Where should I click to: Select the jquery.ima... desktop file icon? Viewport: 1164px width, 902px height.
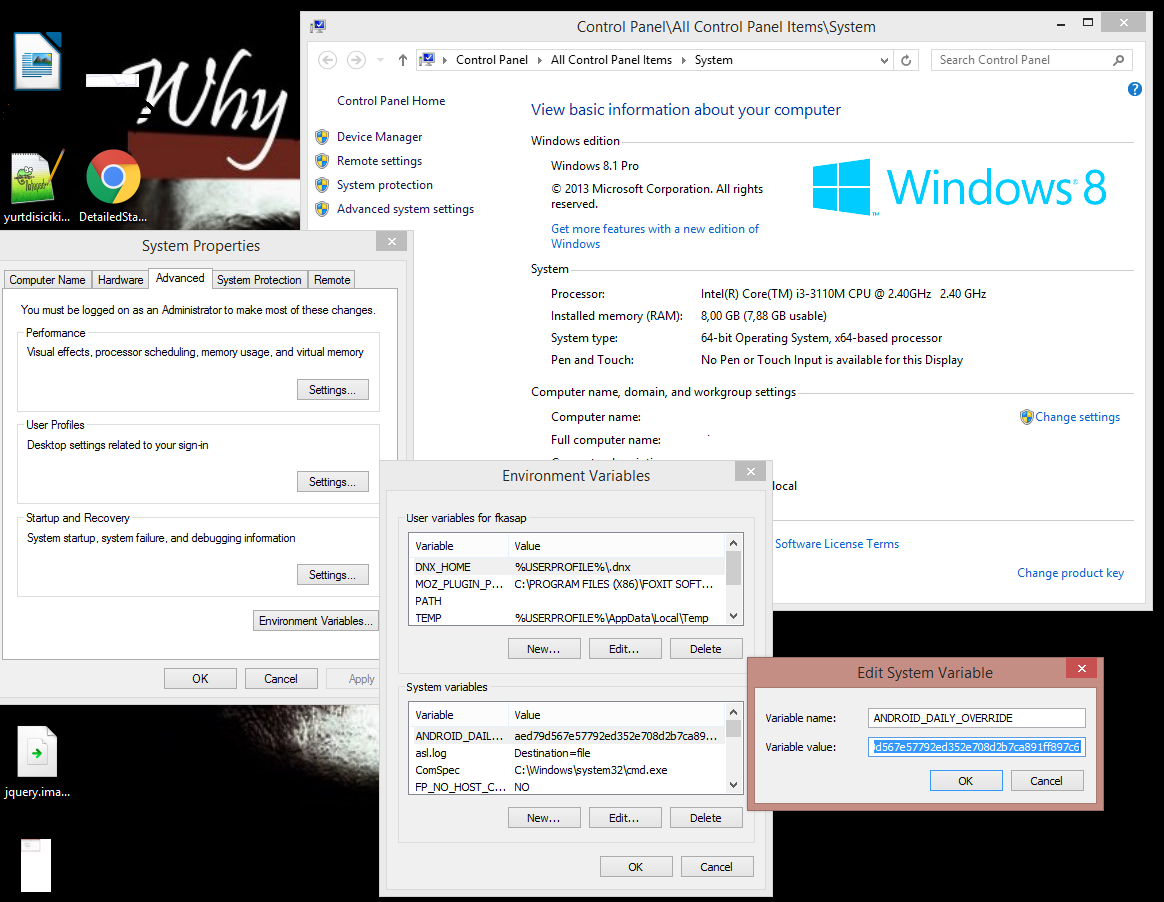pyautogui.click(x=36, y=762)
